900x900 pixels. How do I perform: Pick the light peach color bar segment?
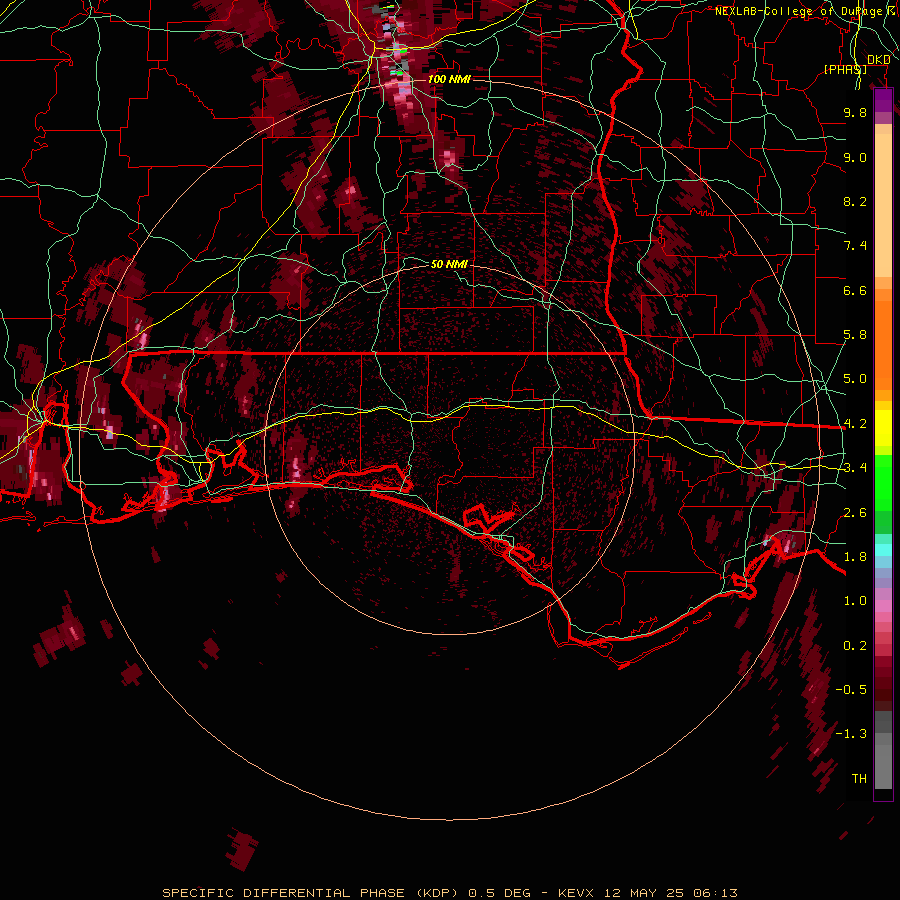(x=883, y=205)
